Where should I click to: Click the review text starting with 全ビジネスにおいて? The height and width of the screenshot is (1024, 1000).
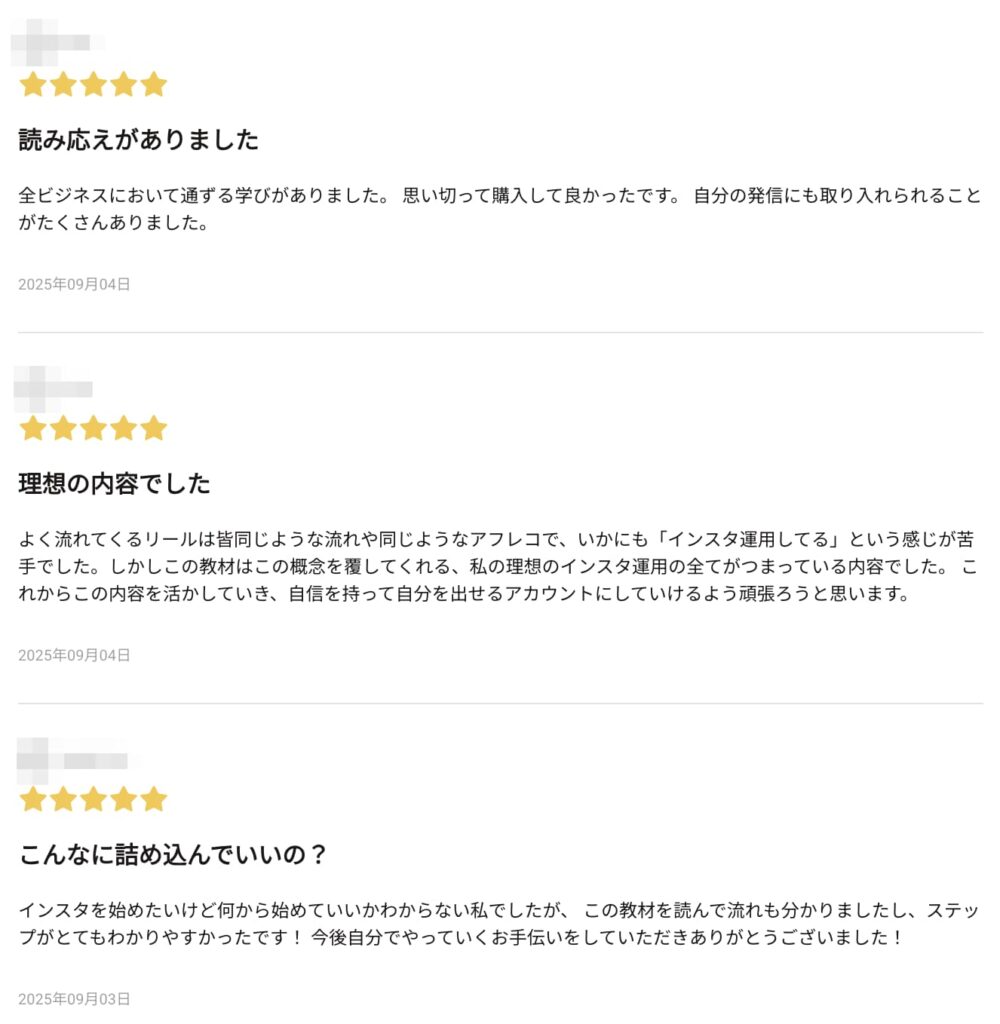tap(500, 209)
